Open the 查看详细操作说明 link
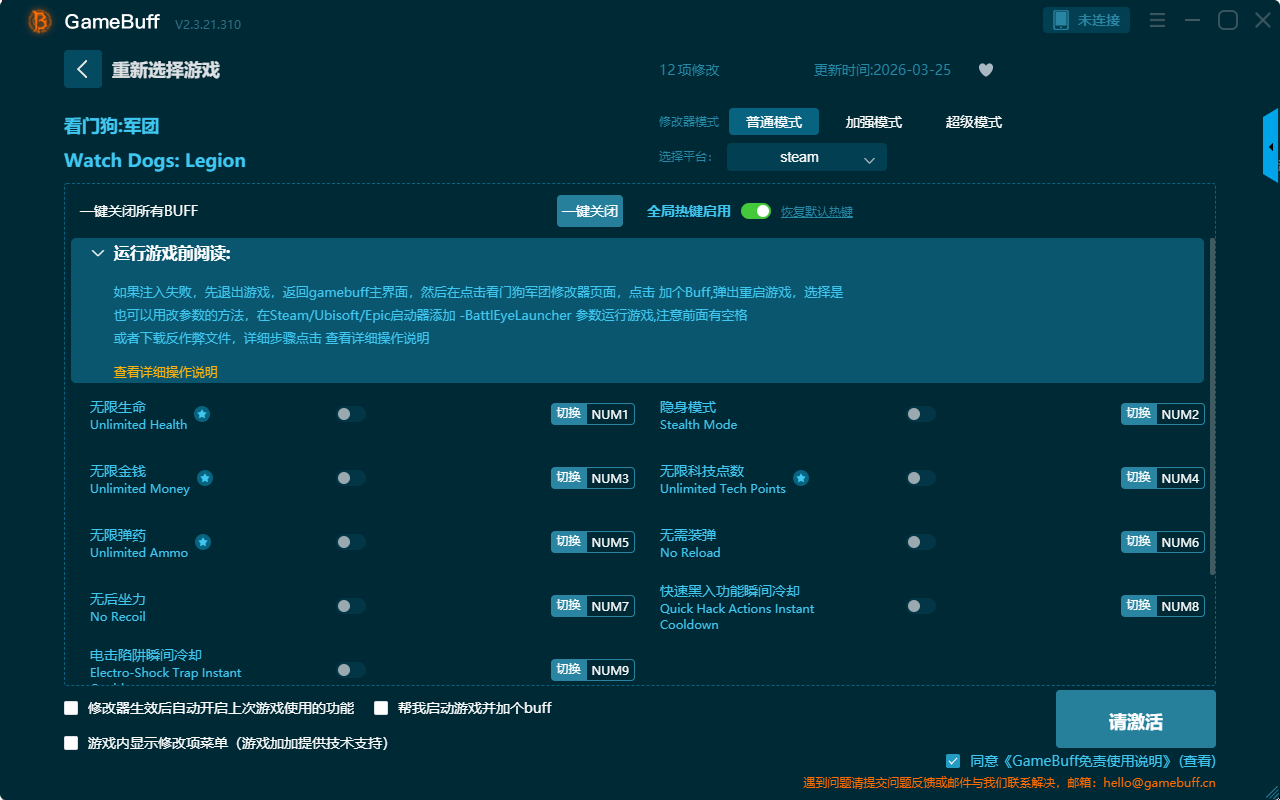Viewport: 1280px width, 800px height. click(165, 372)
